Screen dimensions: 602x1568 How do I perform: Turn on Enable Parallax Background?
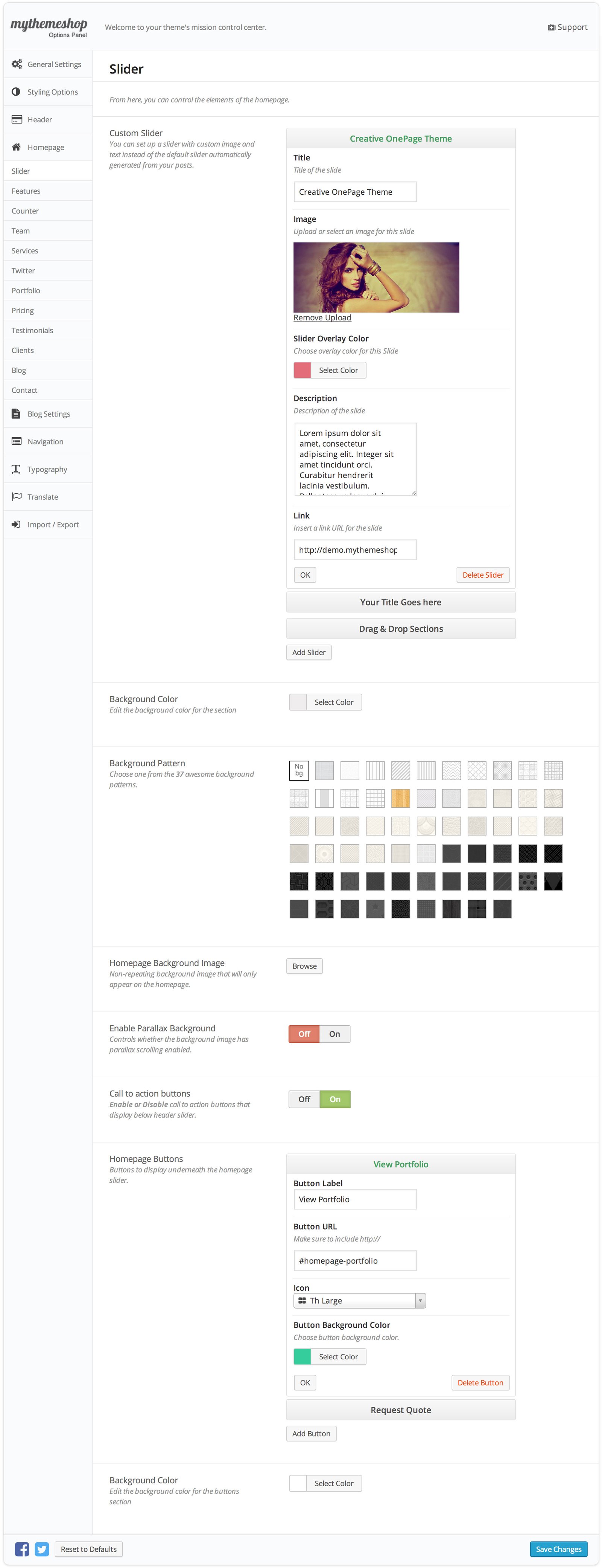click(x=334, y=1034)
